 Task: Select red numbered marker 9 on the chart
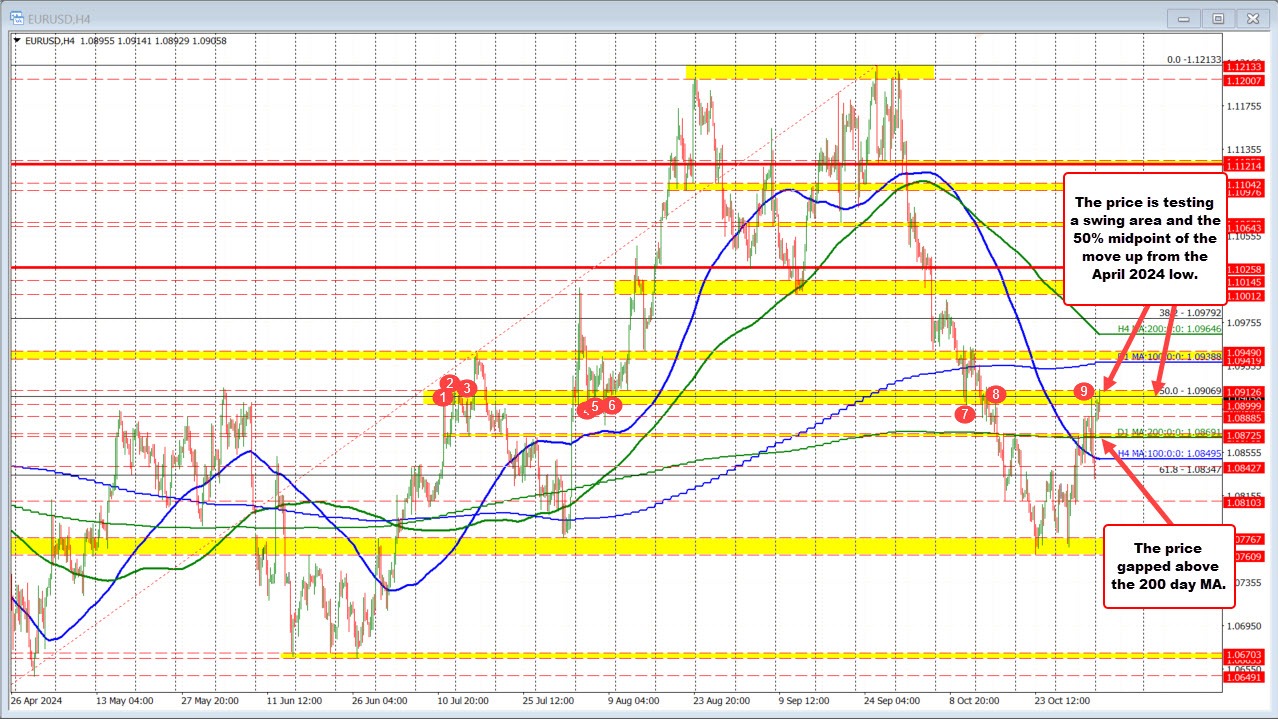point(1082,392)
